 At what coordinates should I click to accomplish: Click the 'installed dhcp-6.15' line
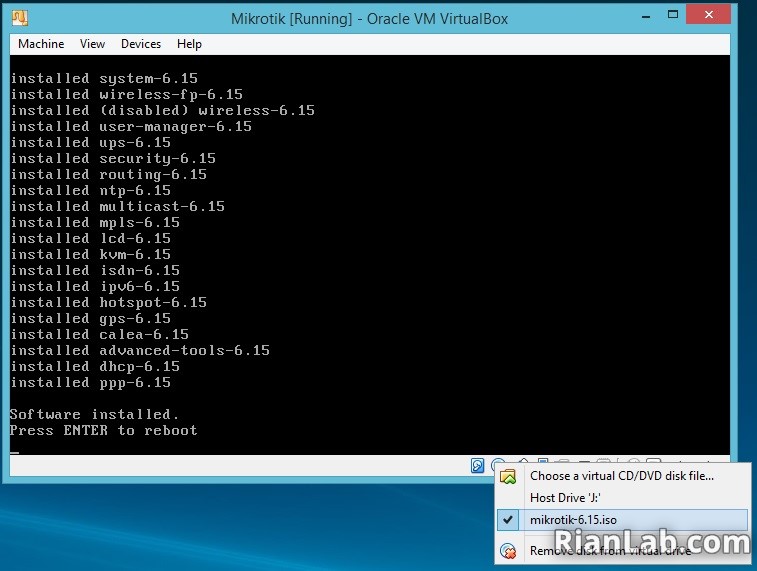tap(95, 366)
